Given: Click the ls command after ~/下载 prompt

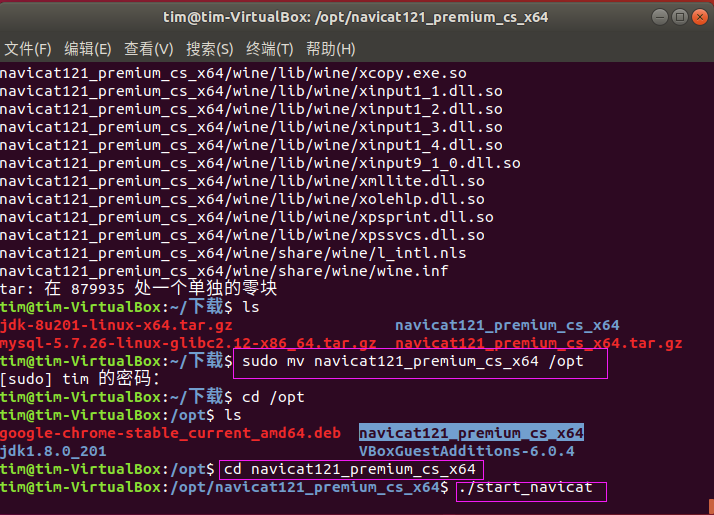Looking at the screenshot, I should [x=251, y=307].
